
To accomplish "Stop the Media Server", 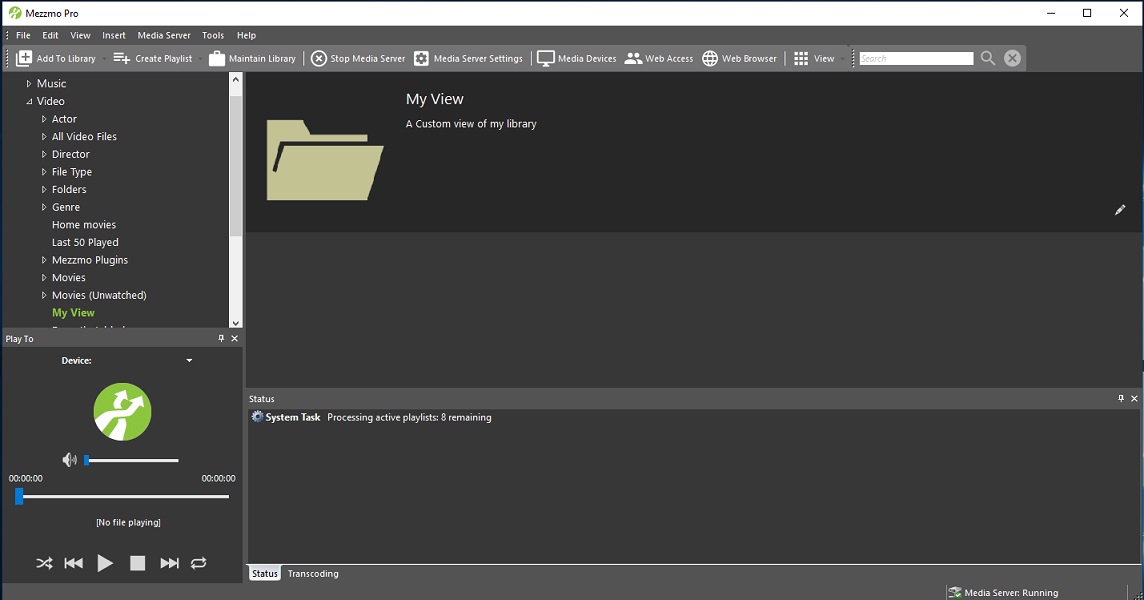I will point(358,58).
